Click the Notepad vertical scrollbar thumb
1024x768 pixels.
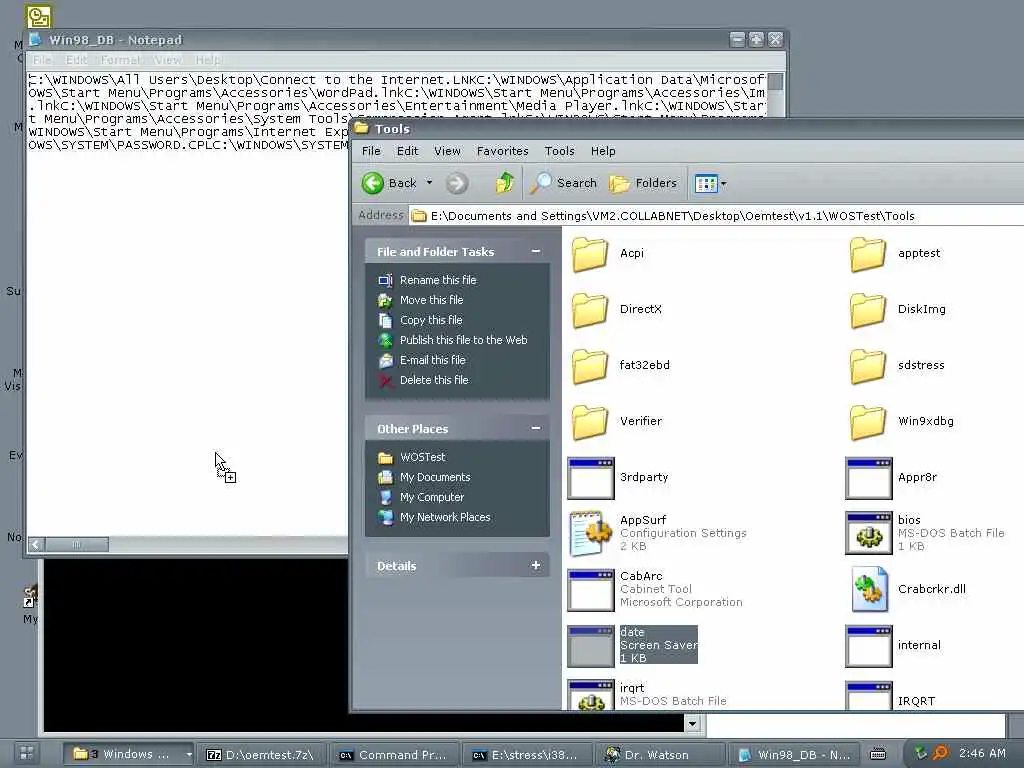(775, 82)
